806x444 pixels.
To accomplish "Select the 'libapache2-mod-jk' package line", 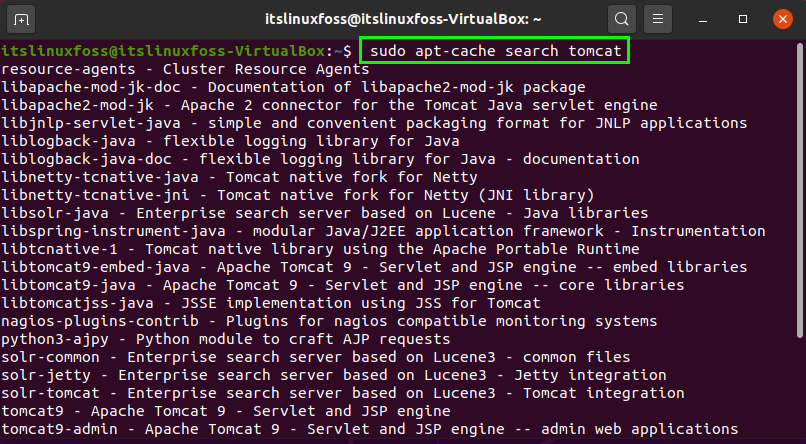I will point(329,105).
